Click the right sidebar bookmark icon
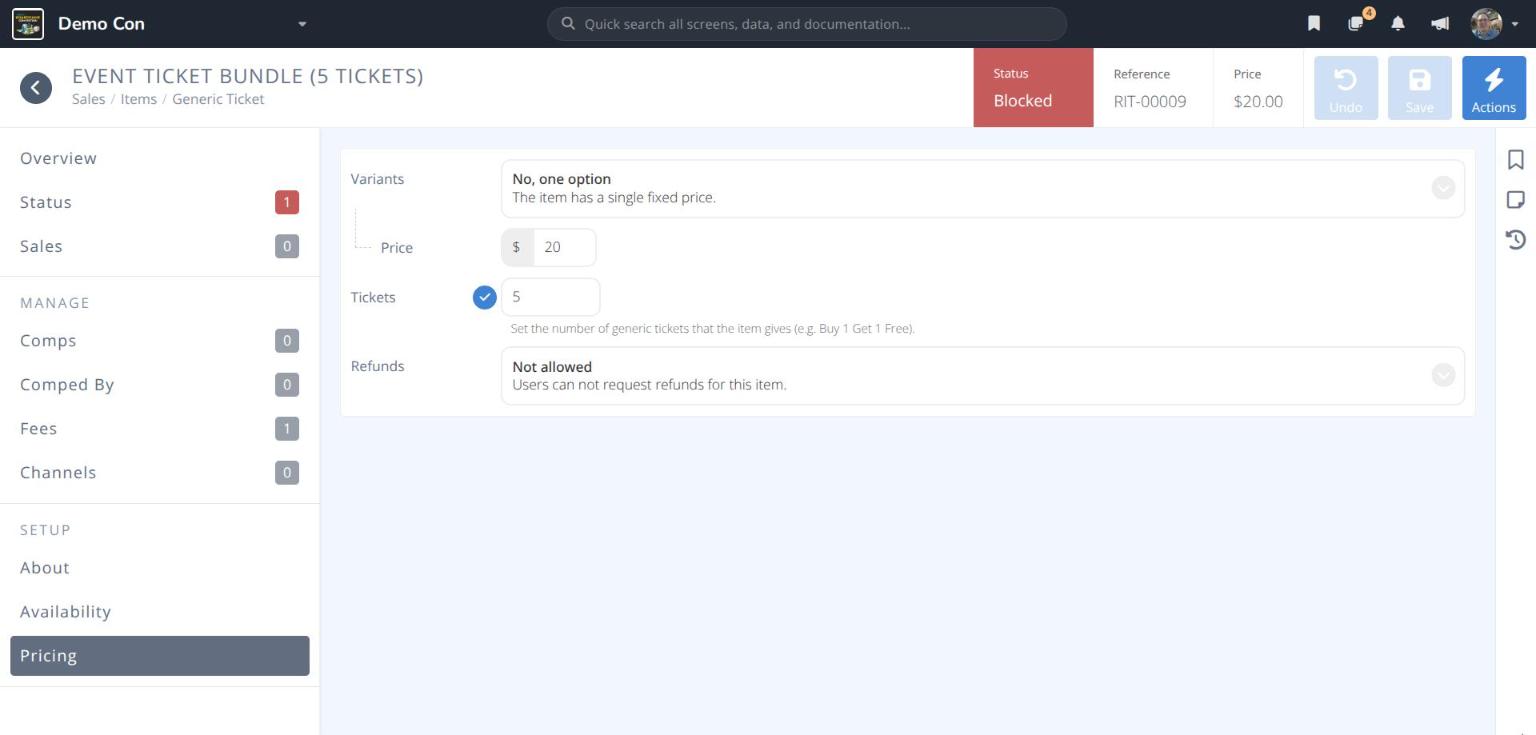The height and width of the screenshot is (735, 1536). [1516, 160]
